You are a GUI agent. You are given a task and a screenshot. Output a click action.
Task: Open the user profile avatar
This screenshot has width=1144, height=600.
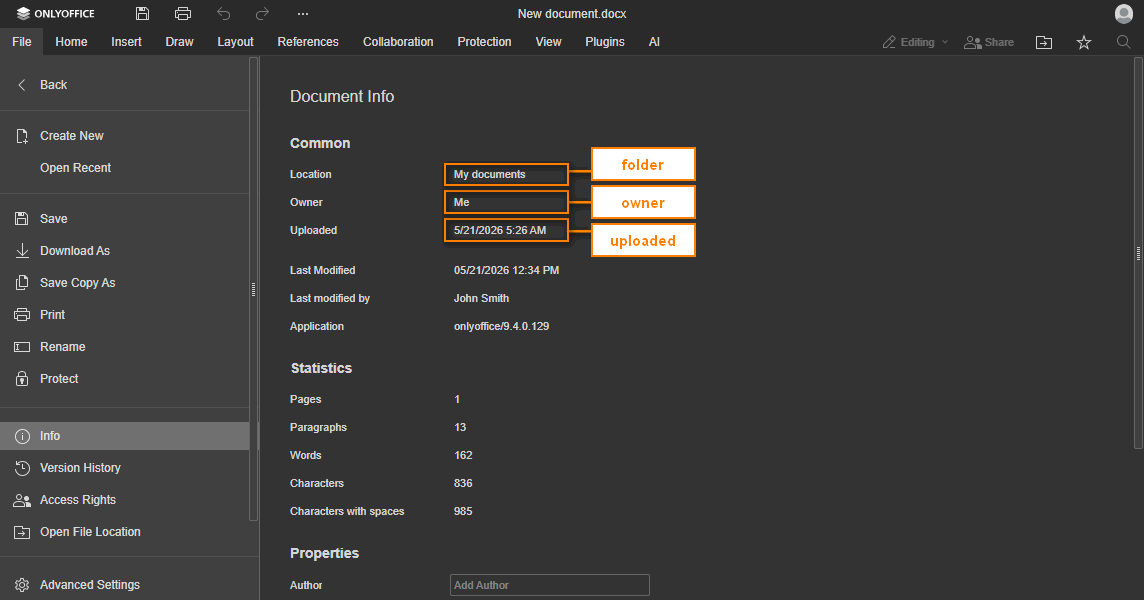click(x=1124, y=14)
